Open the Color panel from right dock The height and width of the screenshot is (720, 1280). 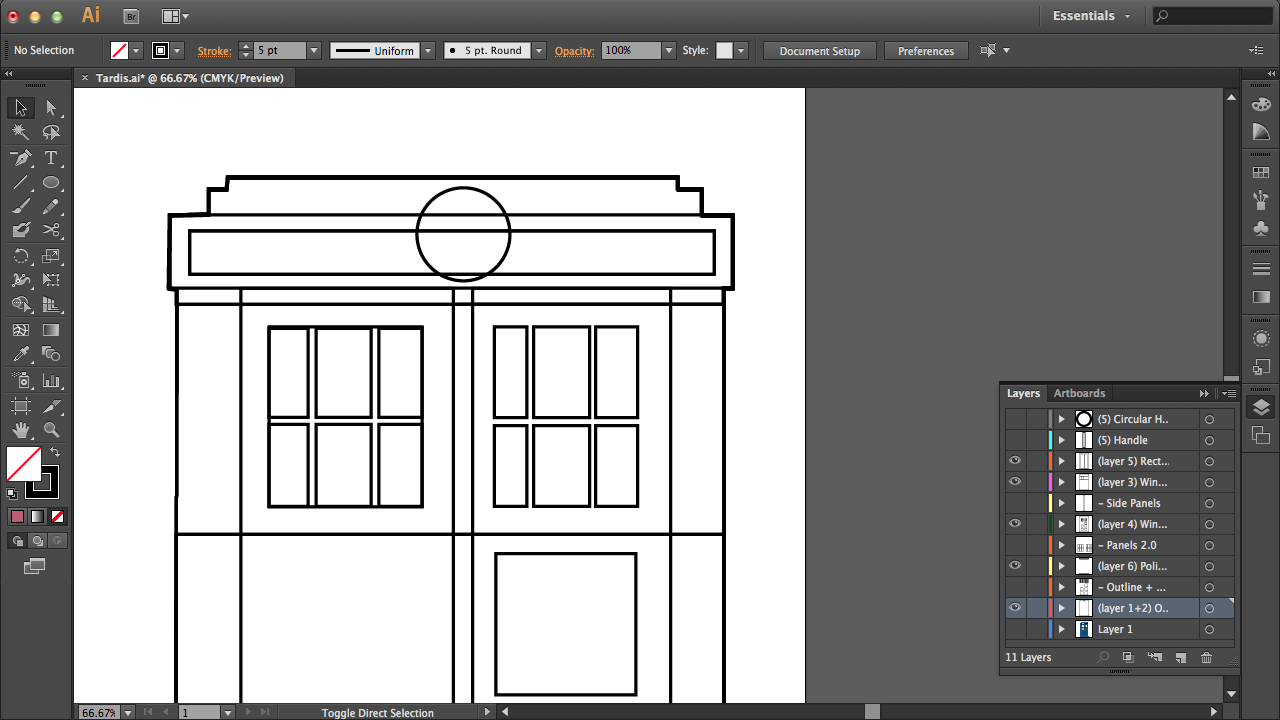click(x=1261, y=105)
